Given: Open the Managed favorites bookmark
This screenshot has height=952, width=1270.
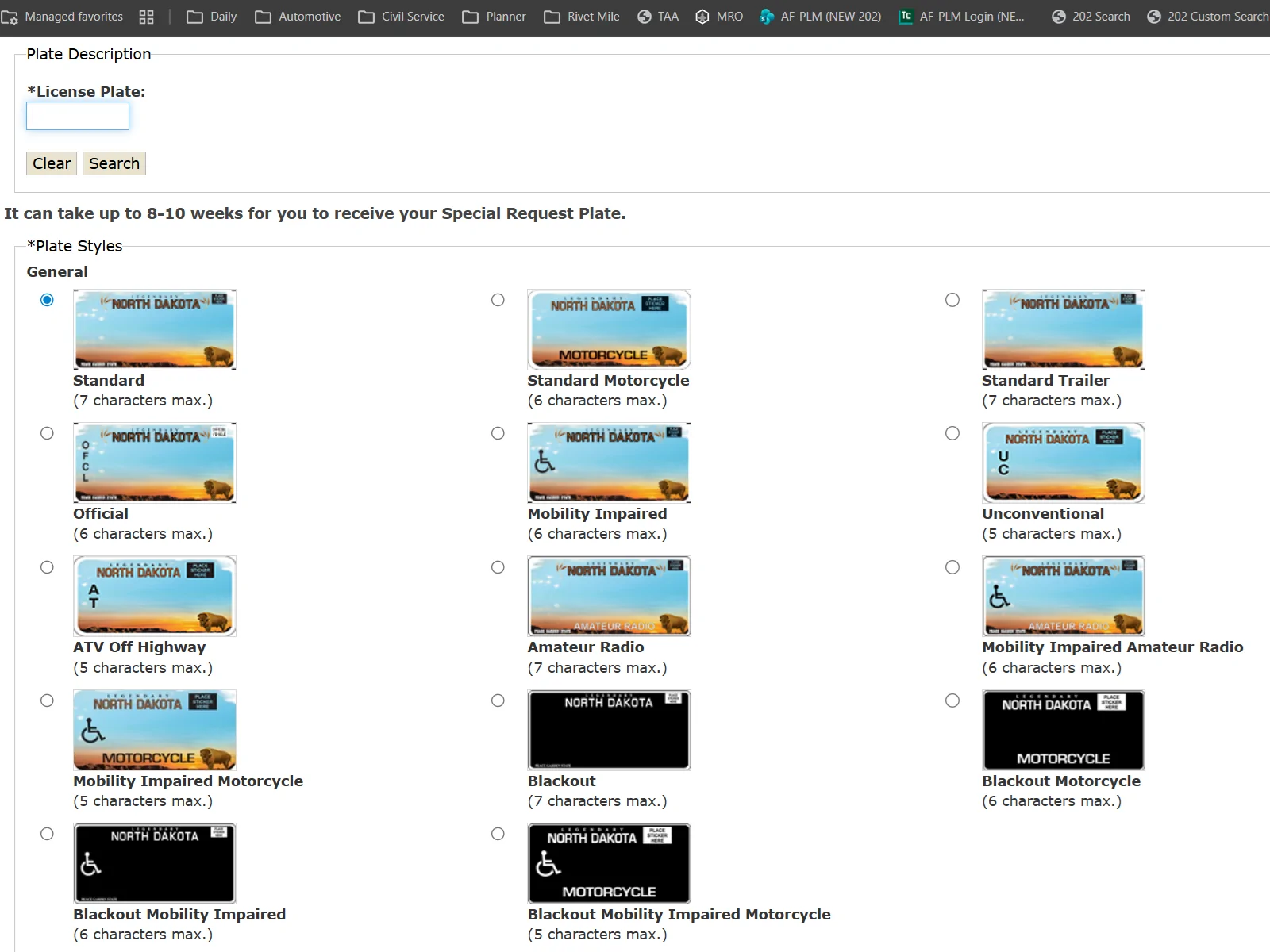Looking at the screenshot, I should [63, 17].
